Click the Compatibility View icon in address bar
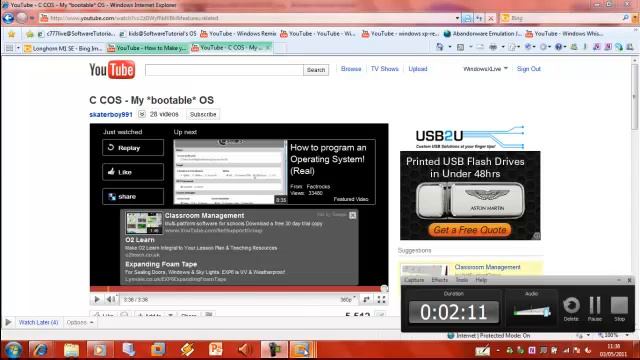Viewport: 640px width, 360px height. (467, 18)
